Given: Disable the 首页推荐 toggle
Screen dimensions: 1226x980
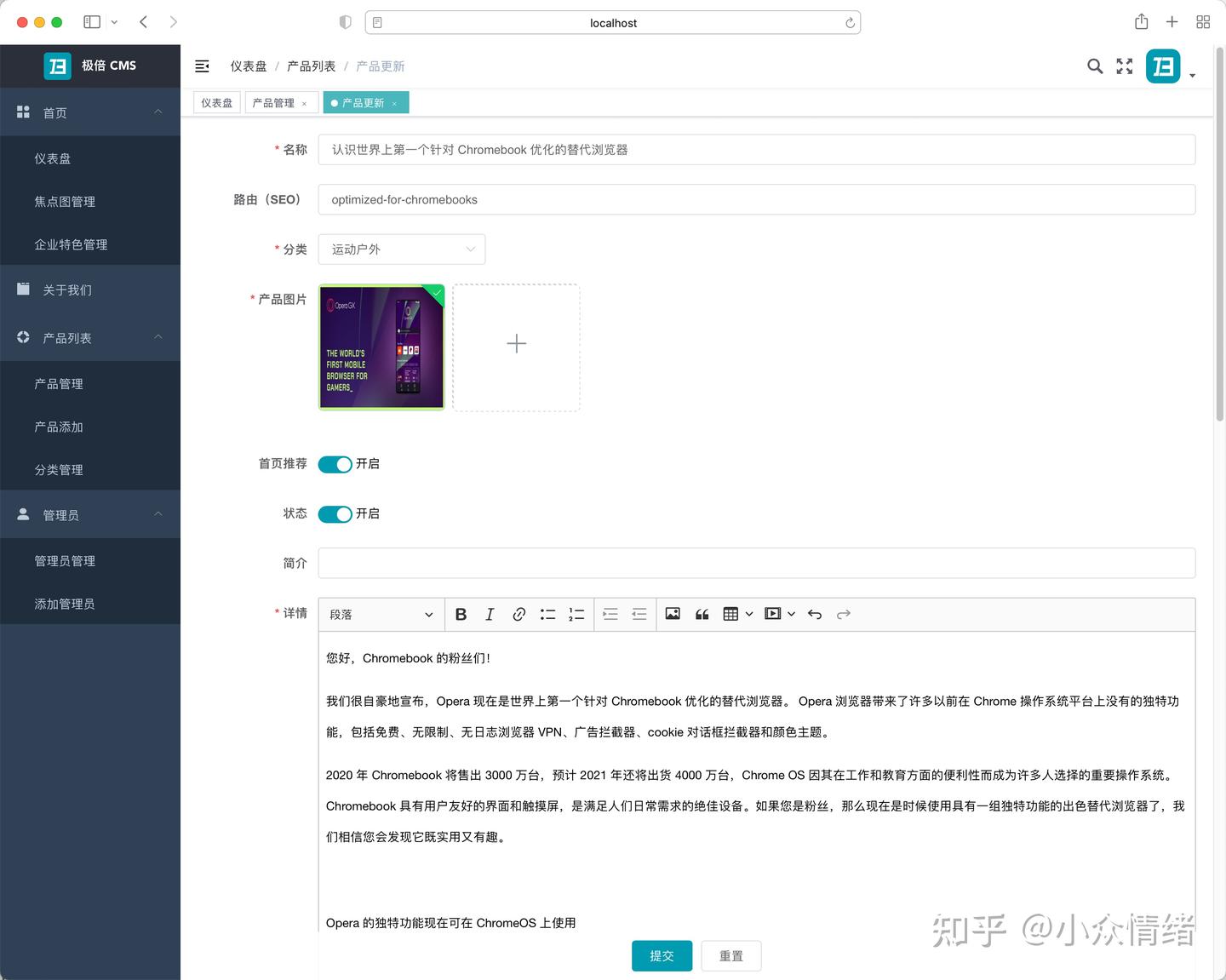Looking at the screenshot, I should coord(335,464).
